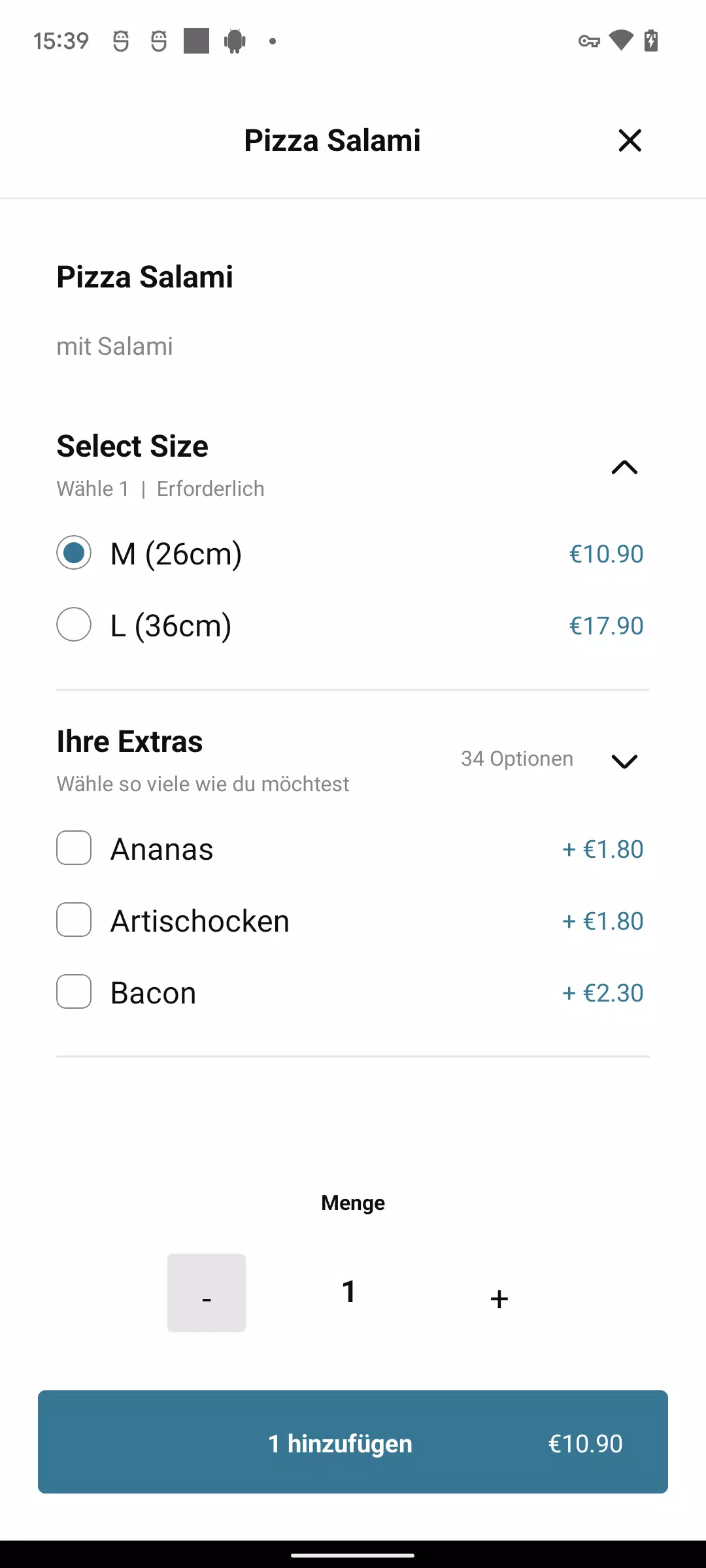Expand the Ihre Extras options list
The width and height of the screenshot is (706, 1568).
(x=624, y=761)
